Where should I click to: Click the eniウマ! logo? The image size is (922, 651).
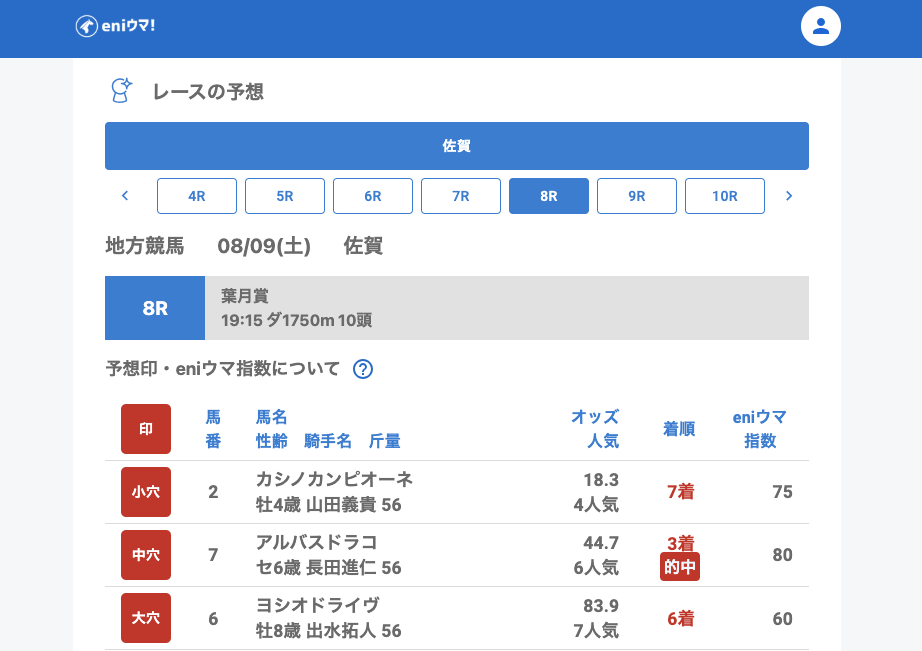[x=115, y=26]
